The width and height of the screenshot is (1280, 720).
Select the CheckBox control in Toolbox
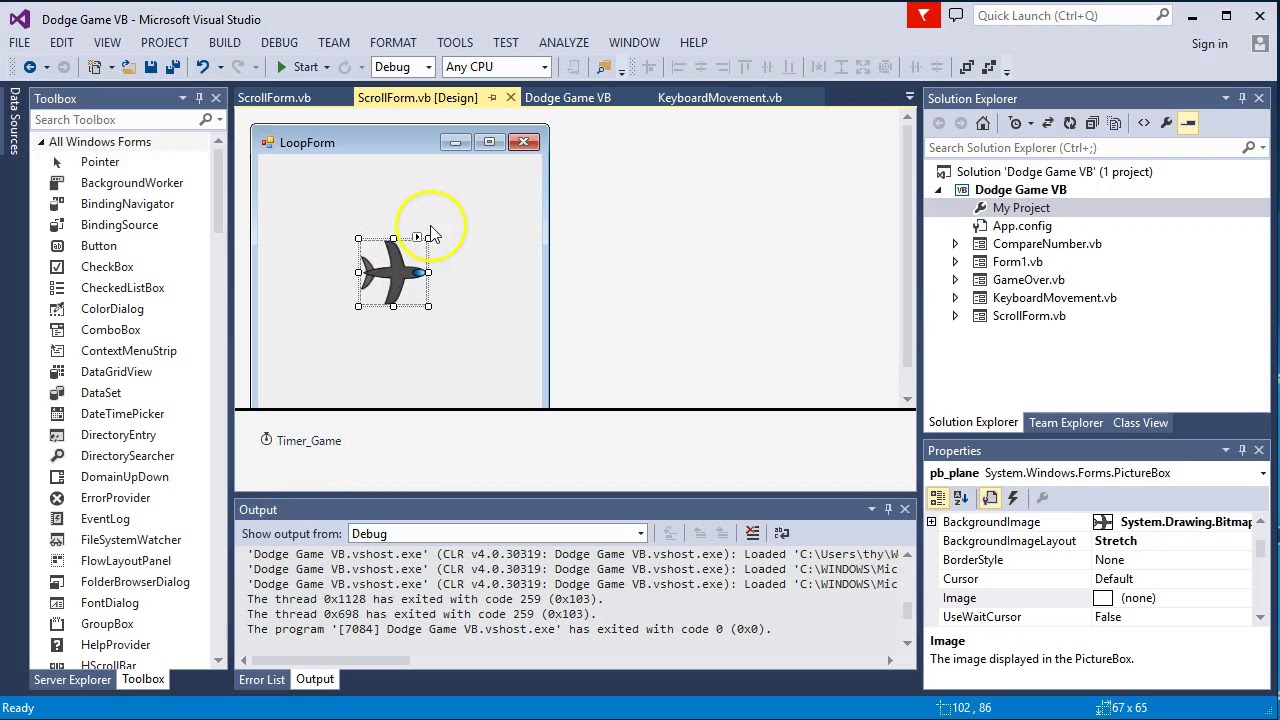[107, 267]
